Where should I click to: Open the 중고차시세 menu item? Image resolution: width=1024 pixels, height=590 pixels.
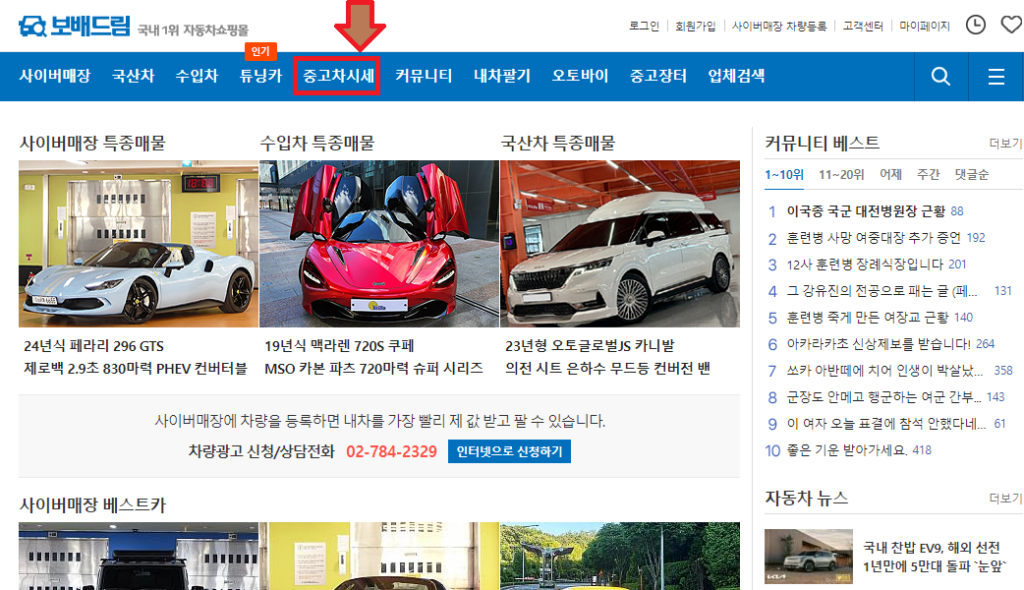(338, 76)
